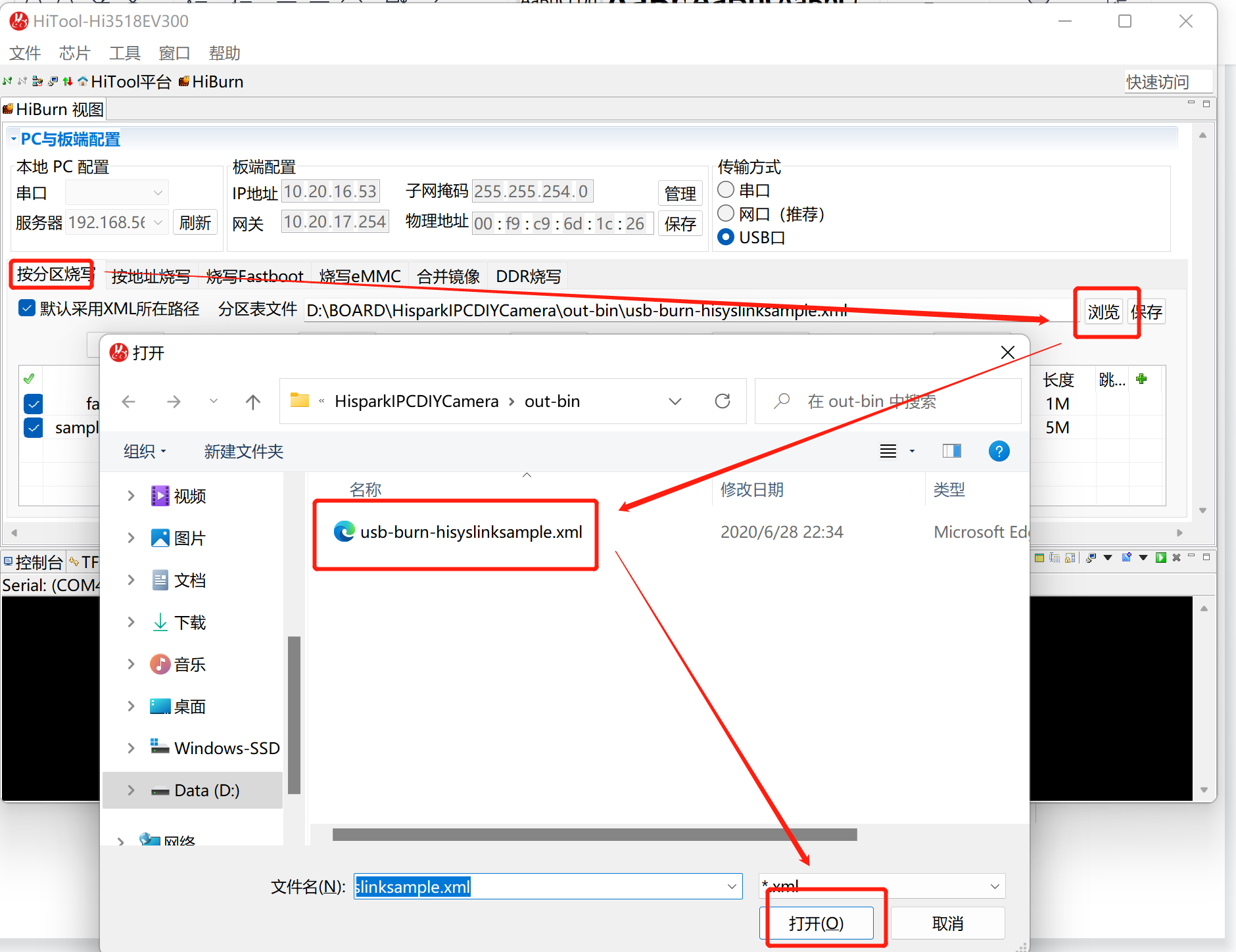The image size is (1236, 952).
Task: Click the open new console icon
Action: (x=1126, y=558)
